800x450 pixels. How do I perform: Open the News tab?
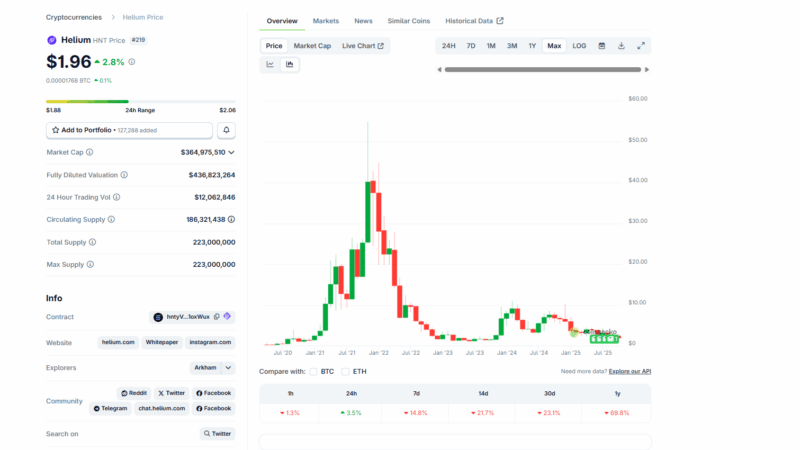coord(363,21)
